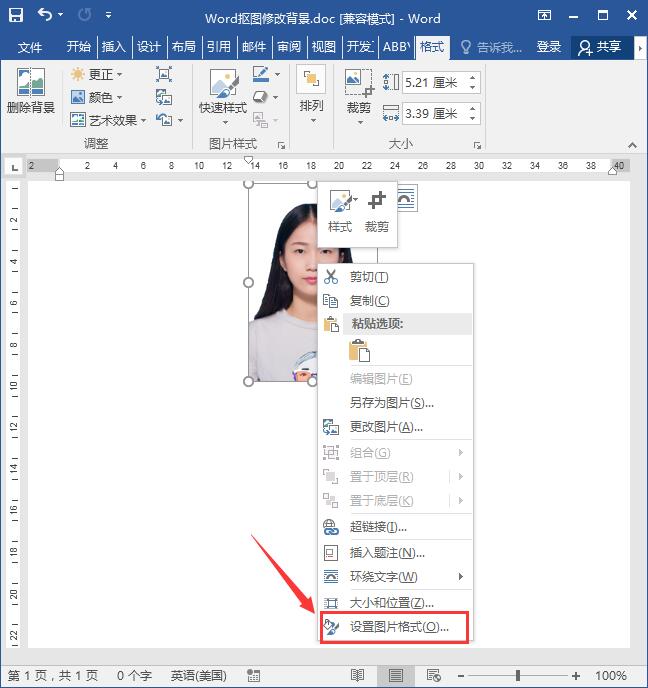Image resolution: width=648 pixels, height=688 pixels.
Task: Click the 100% zoom level
Action: click(610, 675)
